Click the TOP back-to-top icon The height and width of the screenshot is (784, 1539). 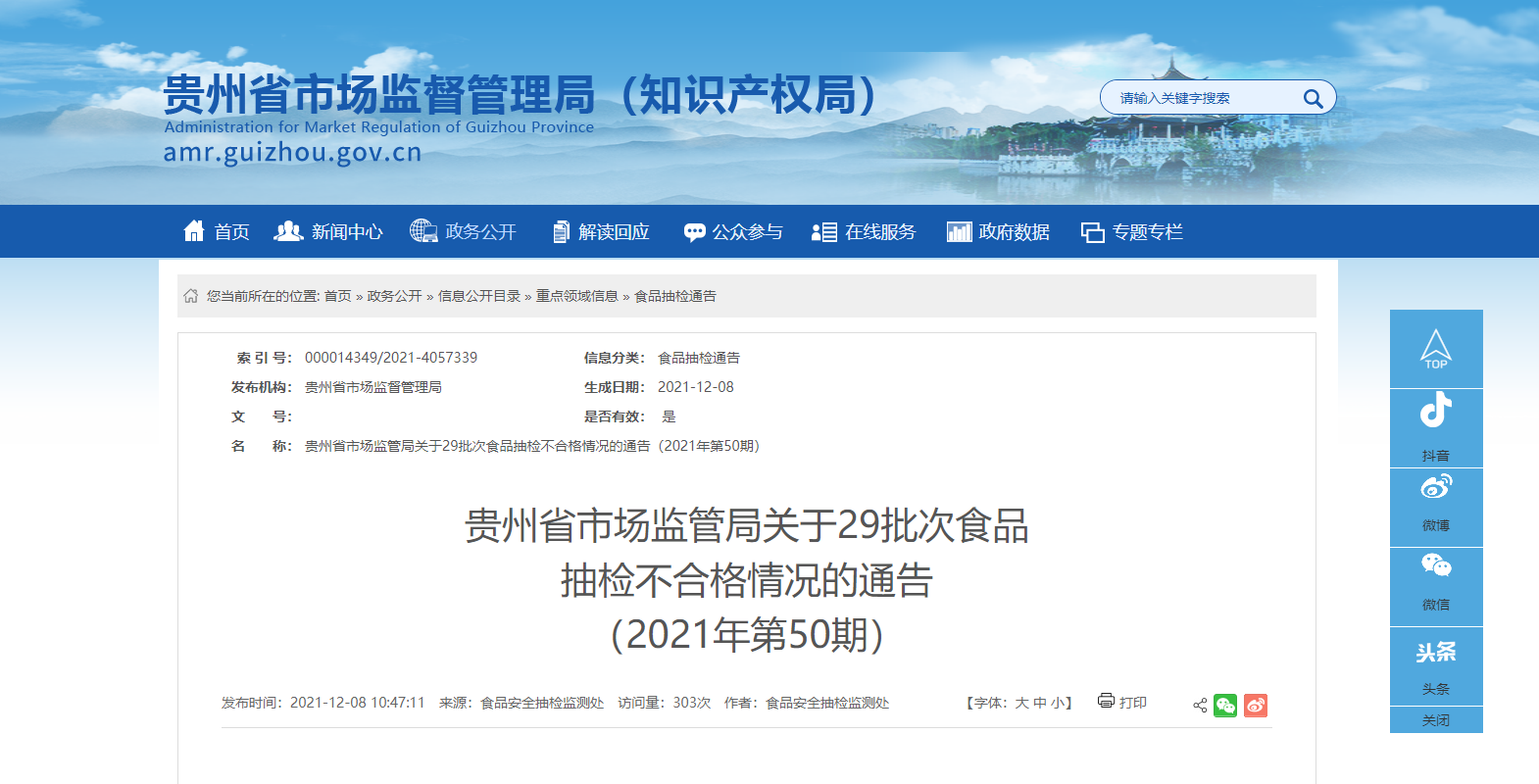tap(1435, 349)
